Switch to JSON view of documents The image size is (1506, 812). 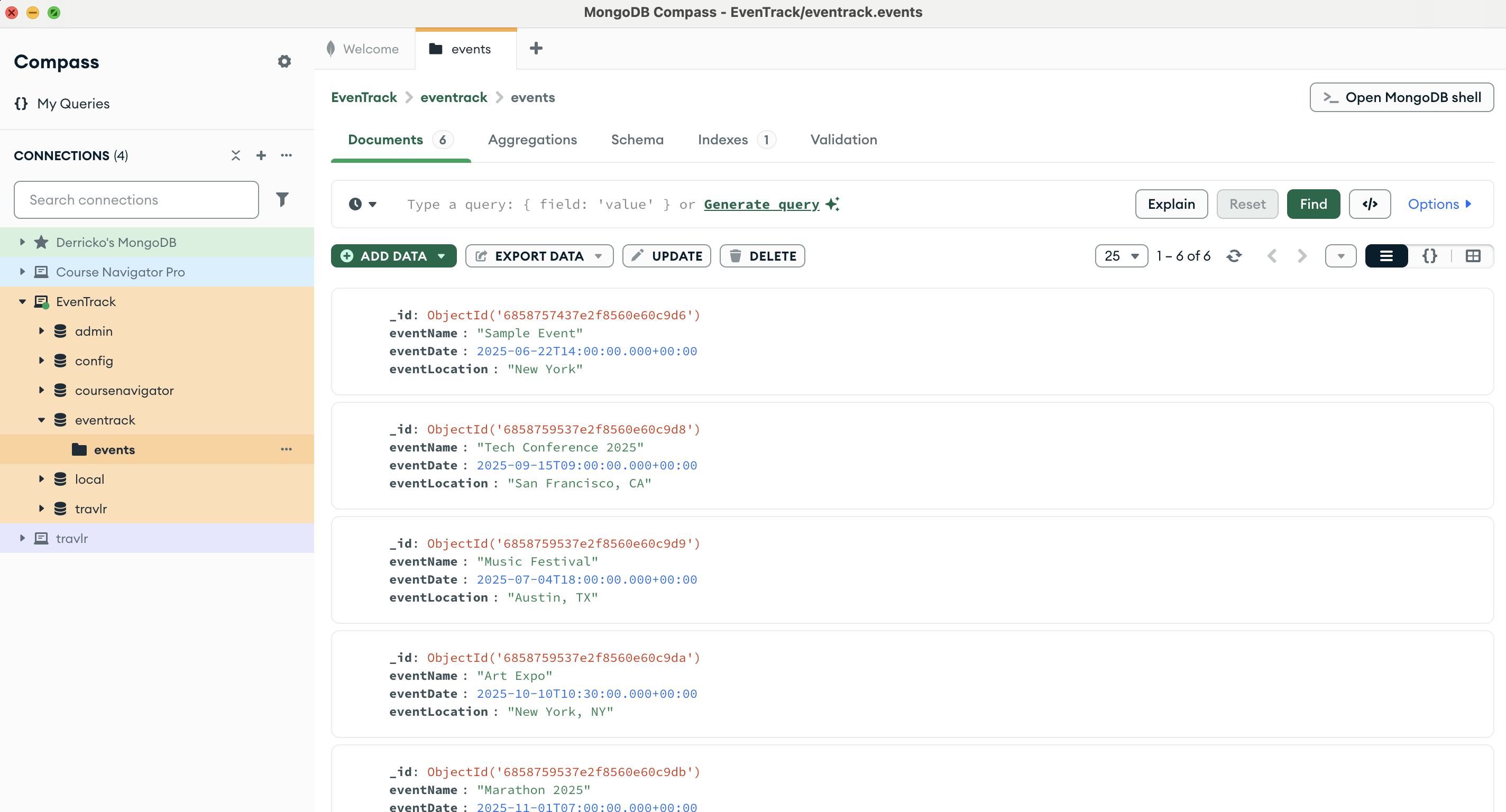tap(1429, 256)
